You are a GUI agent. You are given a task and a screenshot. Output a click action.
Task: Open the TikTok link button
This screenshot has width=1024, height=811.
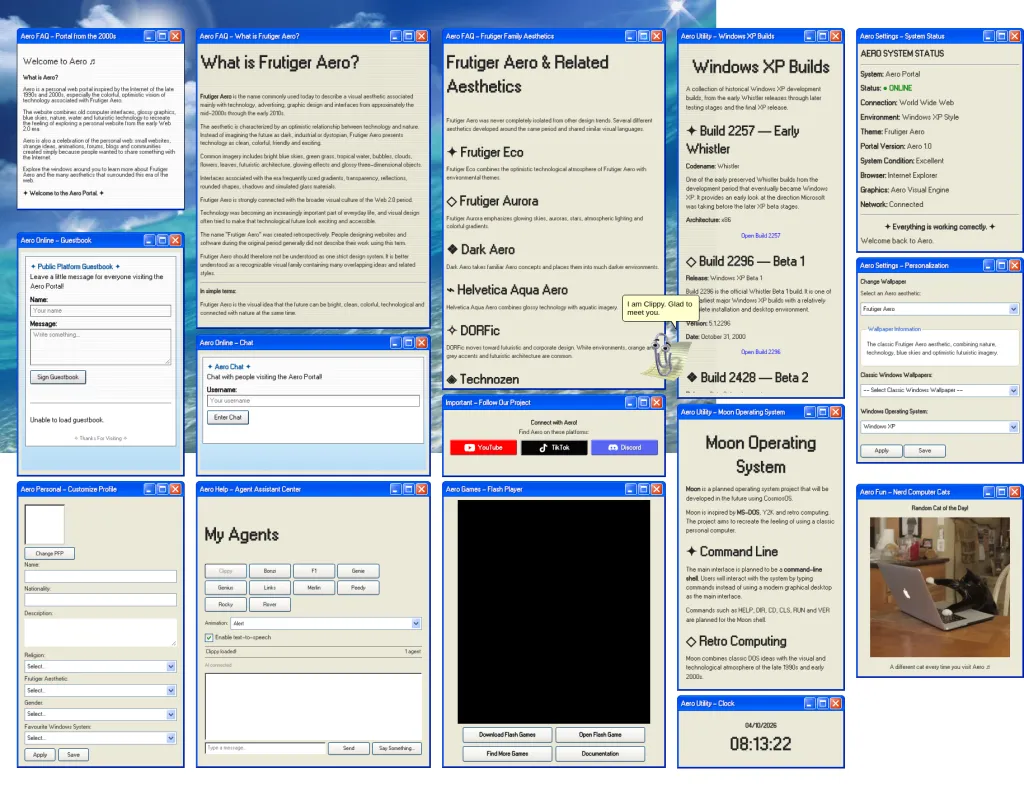(554, 447)
